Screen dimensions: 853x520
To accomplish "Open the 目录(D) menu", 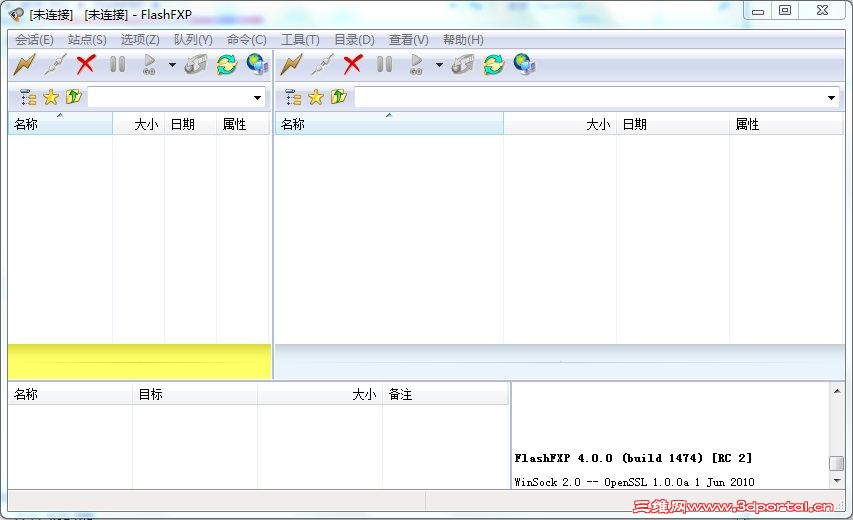I will [x=354, y=40].
